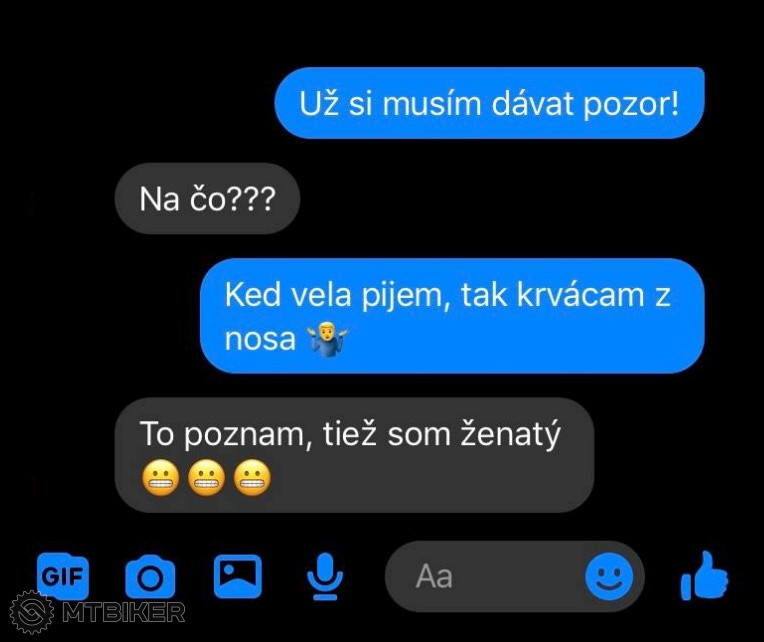764x642 pixels.
Task: Select the 'Ked vela pijem' blue message
Action: (452, 316)
